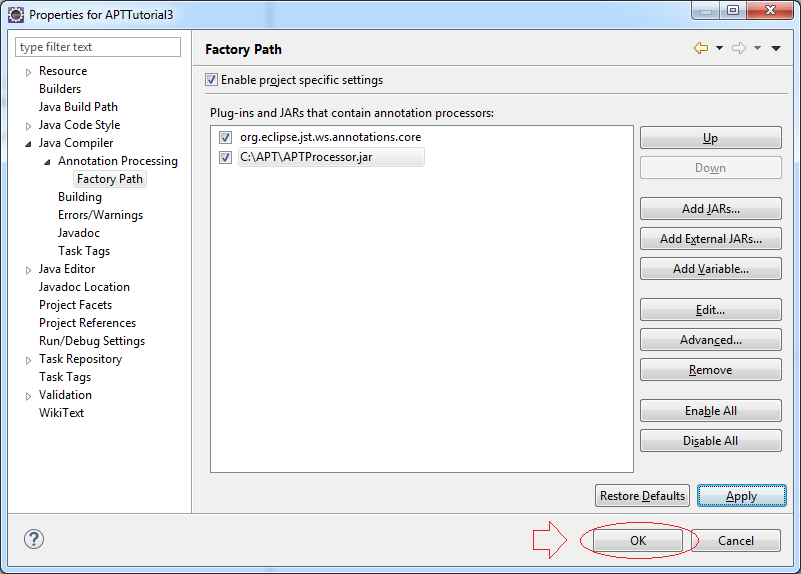
Task: Confirm the dialog with the OK button
Action: pyautogui.click(x=638, y=540)
